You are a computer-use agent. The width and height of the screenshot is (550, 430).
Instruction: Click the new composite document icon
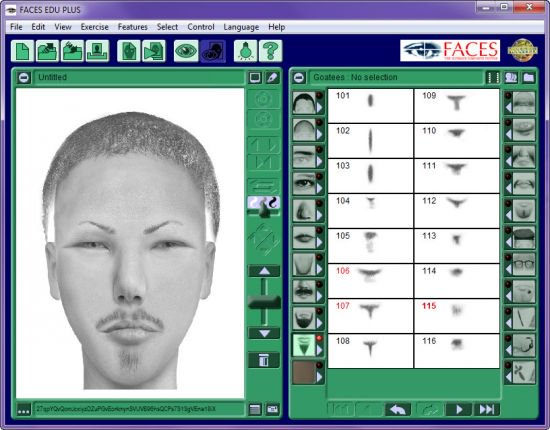point(22,51)
